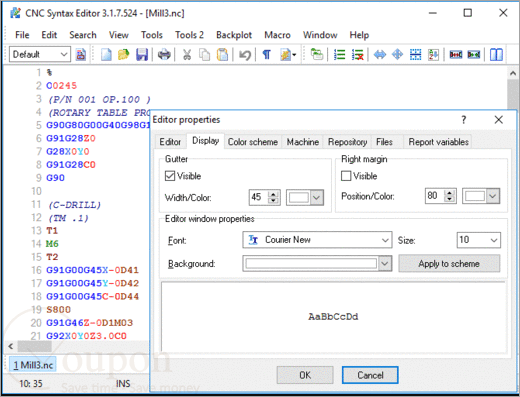Undo last action with the undo arrow
The image size is (520, 397).
point(245,54)
